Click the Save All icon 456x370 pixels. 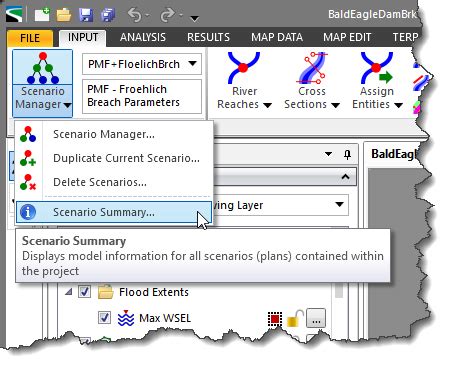[x=108, y=15]
